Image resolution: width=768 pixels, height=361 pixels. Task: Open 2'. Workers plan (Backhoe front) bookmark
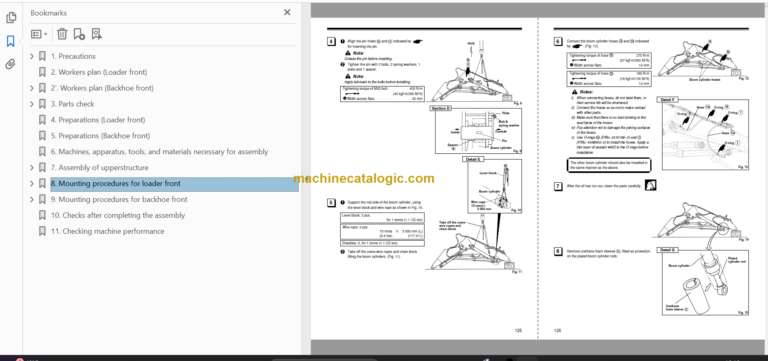pos(102,88)
